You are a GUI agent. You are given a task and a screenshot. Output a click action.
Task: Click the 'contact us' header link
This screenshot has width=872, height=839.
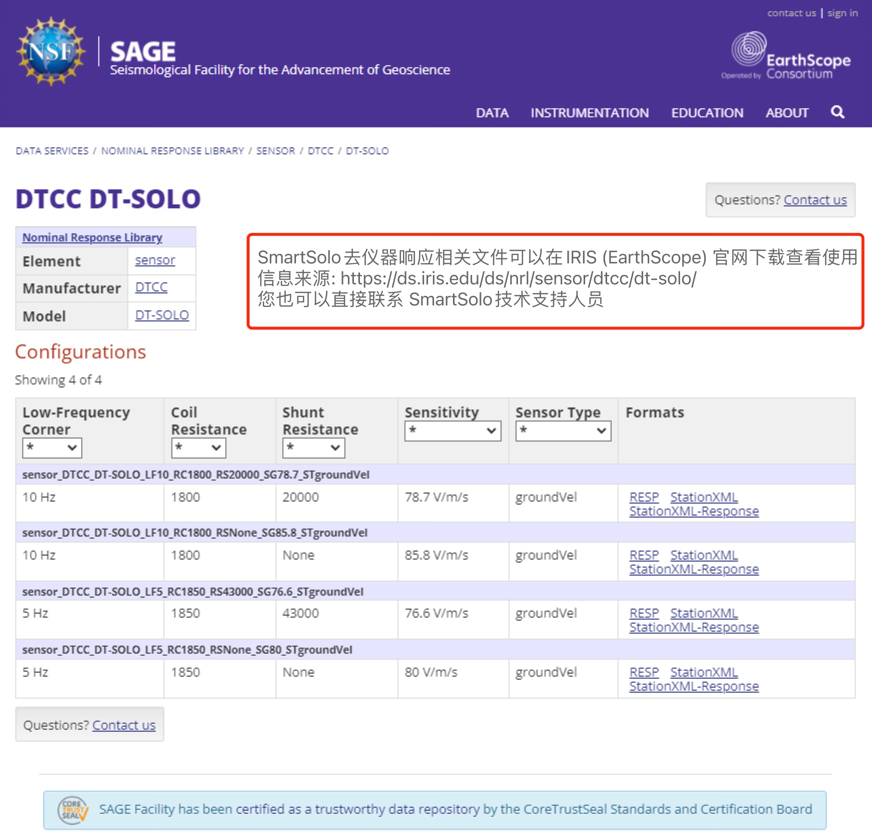coord(791,13)
